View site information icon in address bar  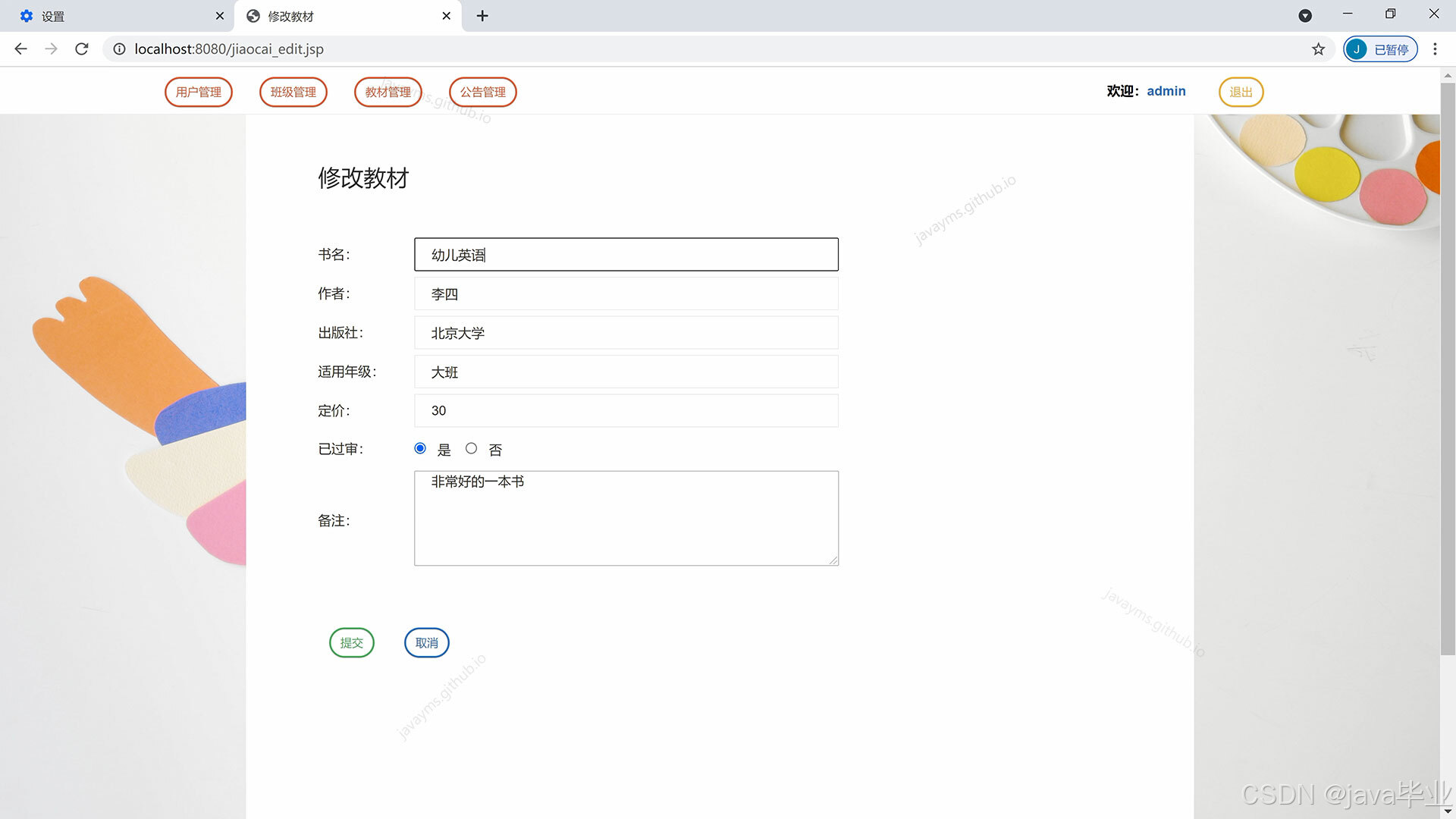click(x=119, y=49)
